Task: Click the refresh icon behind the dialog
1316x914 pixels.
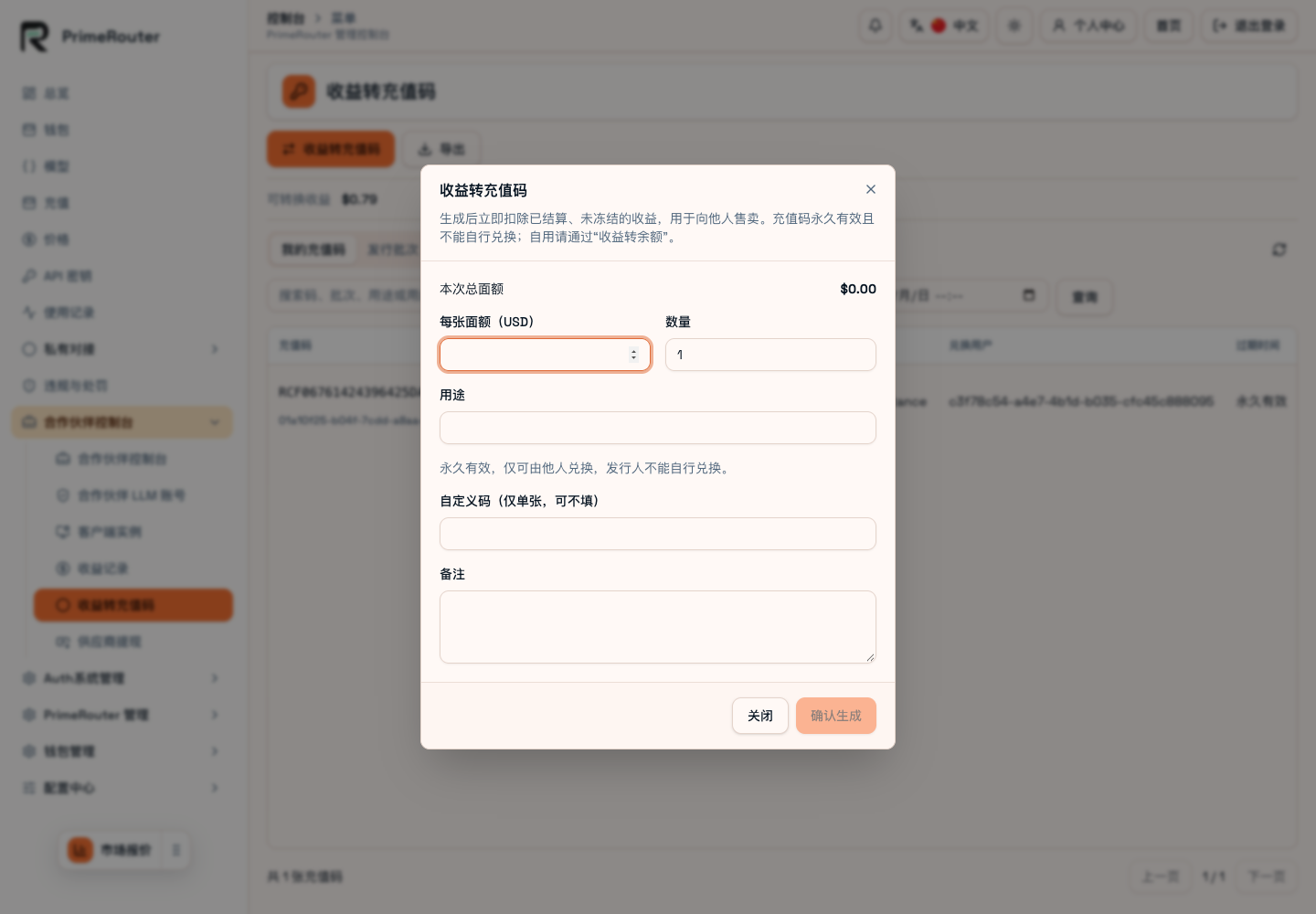Action: point(1279,250)
